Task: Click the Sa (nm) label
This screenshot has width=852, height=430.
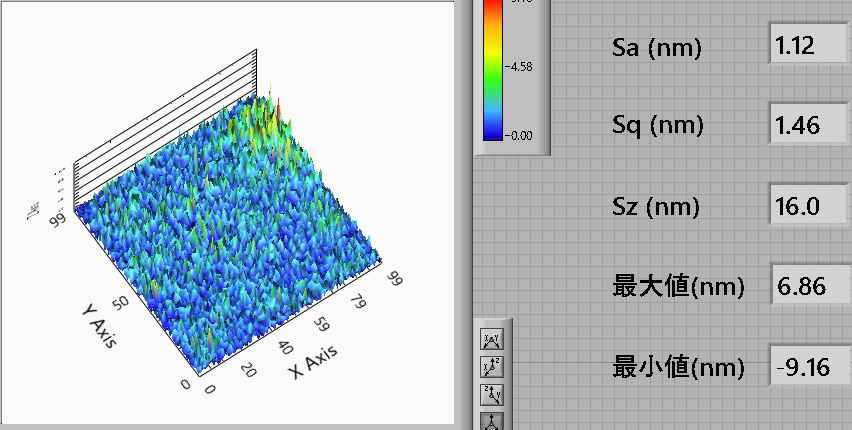Action: click(x=656, y=47)
